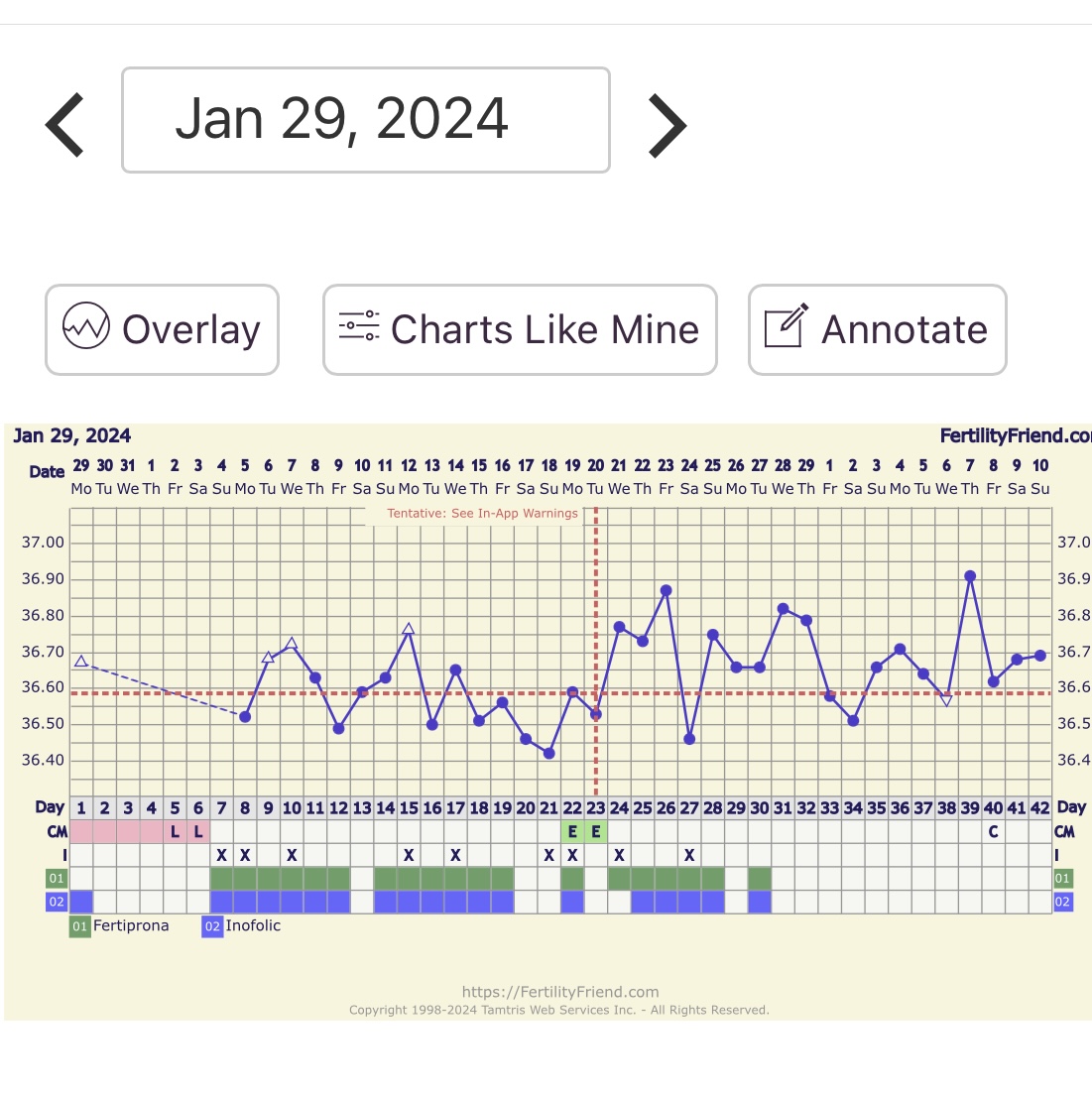This screenshot has height=1096, width=1092.
Task: Select the highest temperature point on day 39
Action: (x=970, y=576)
